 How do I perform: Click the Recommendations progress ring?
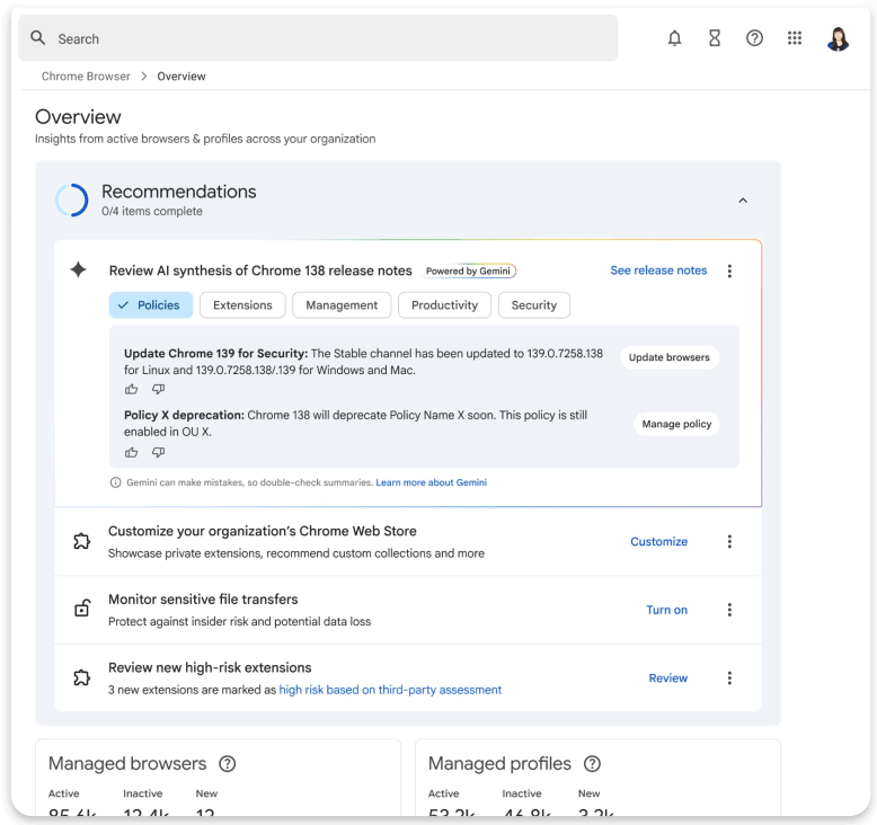click(x=72, y=200)
